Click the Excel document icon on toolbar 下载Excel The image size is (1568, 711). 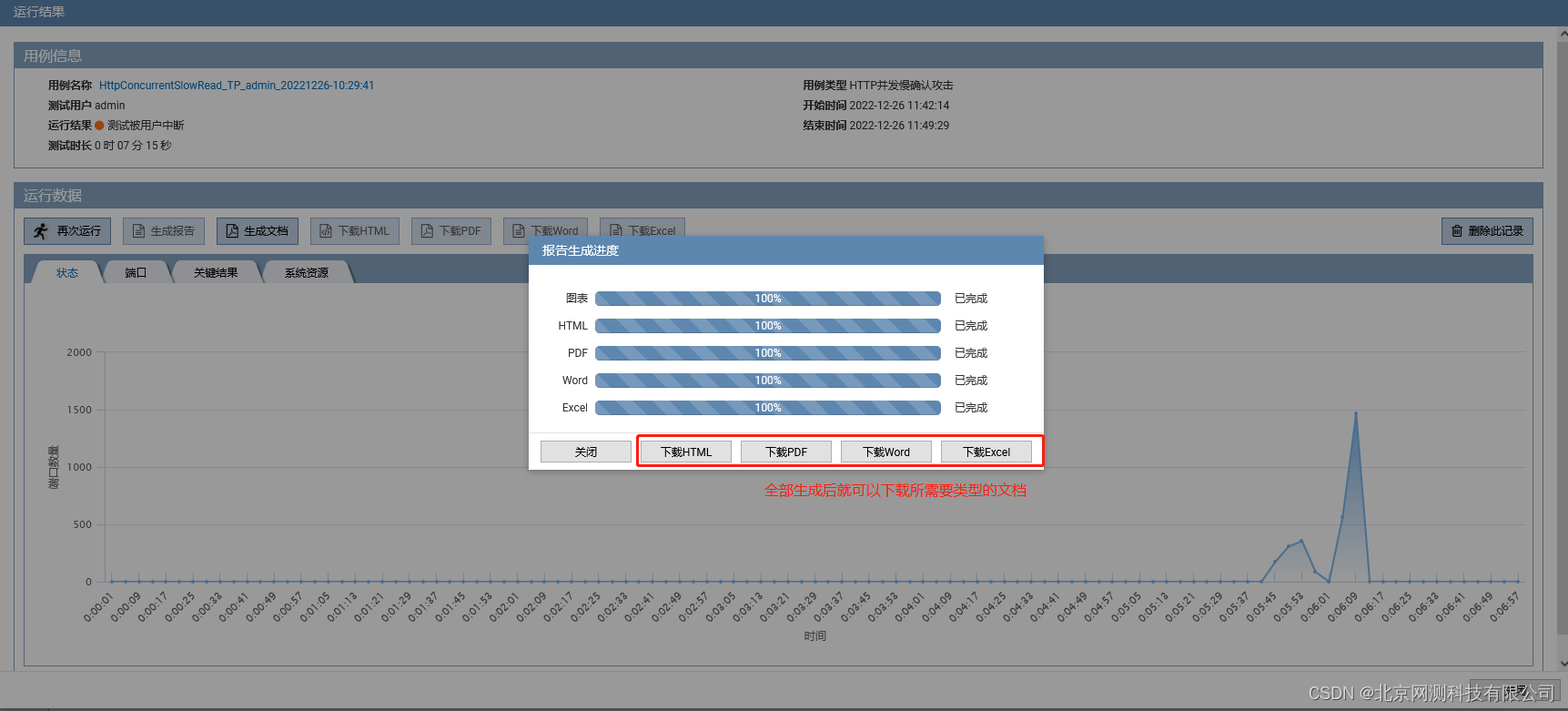[616, 230]
